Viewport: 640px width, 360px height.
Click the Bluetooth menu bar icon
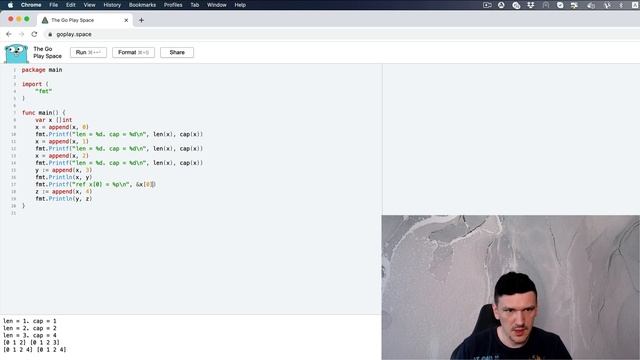click(x=621, y=5)
